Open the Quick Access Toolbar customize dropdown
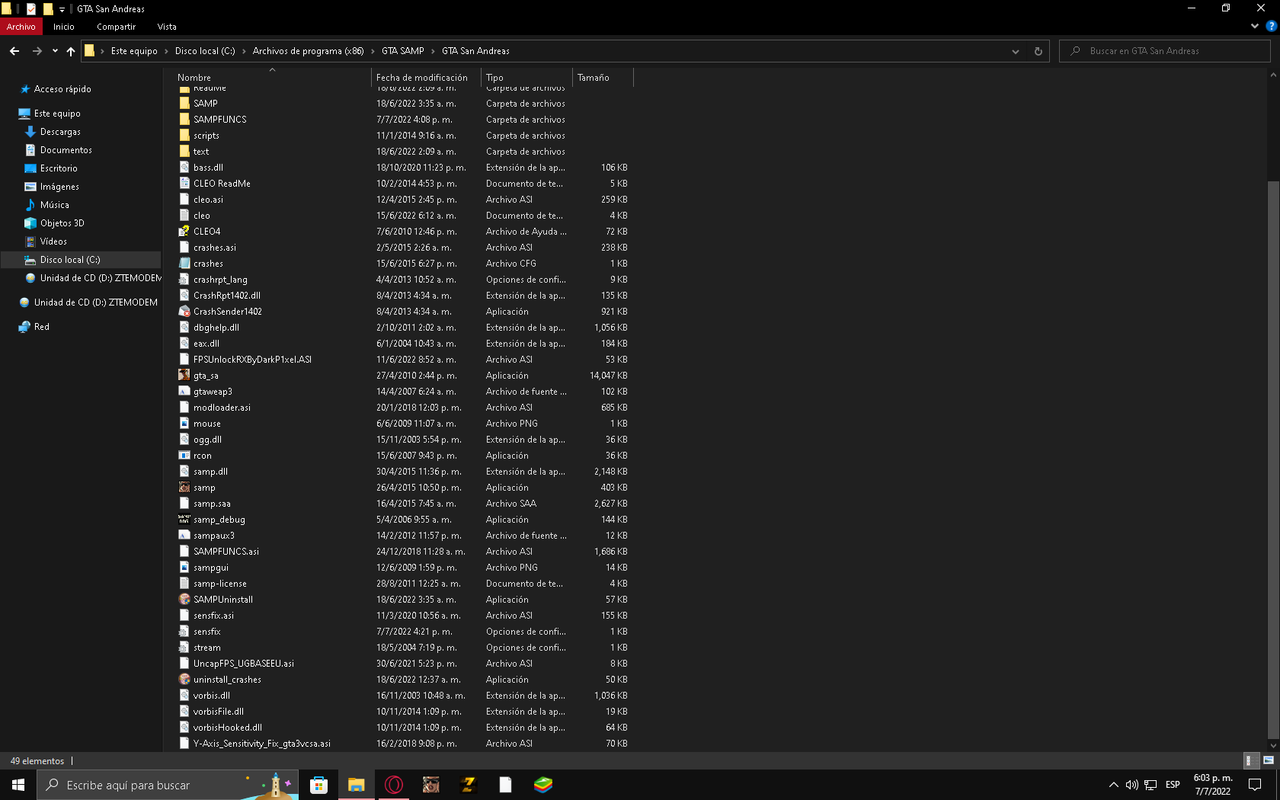The height and width of the screenshot is (800, 1280). pos(62,9)
